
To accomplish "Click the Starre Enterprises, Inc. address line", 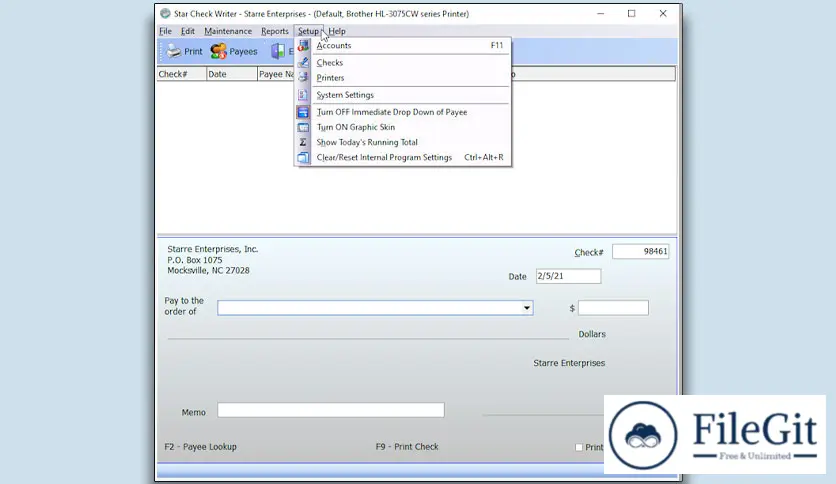I will click(213, 249).
